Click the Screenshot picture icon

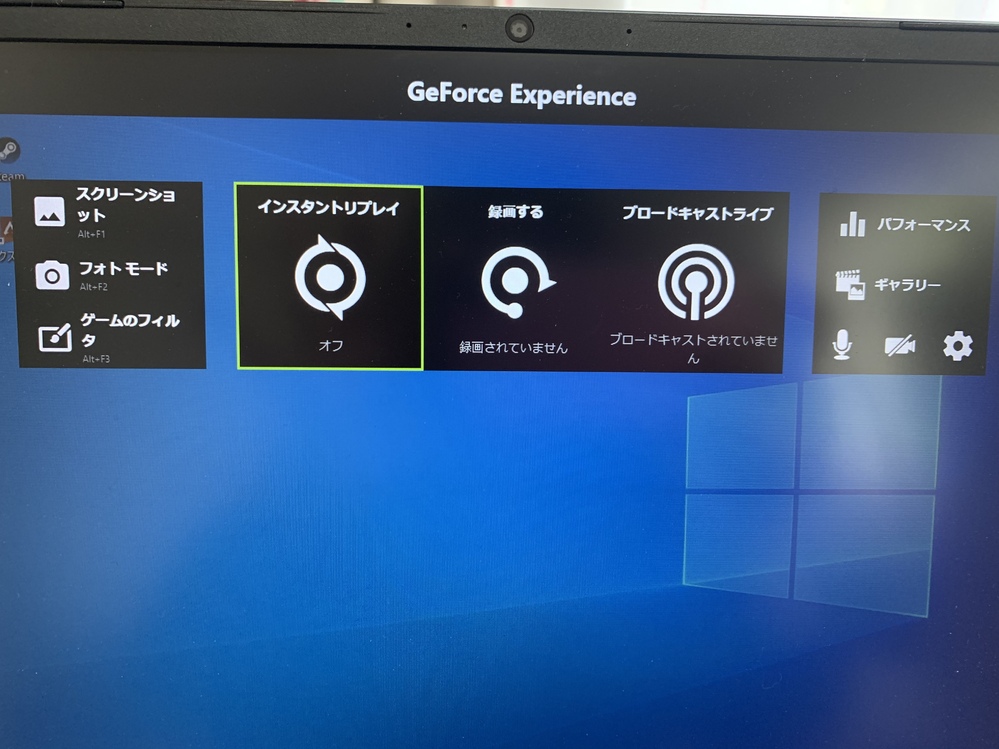tap(49, 211)
